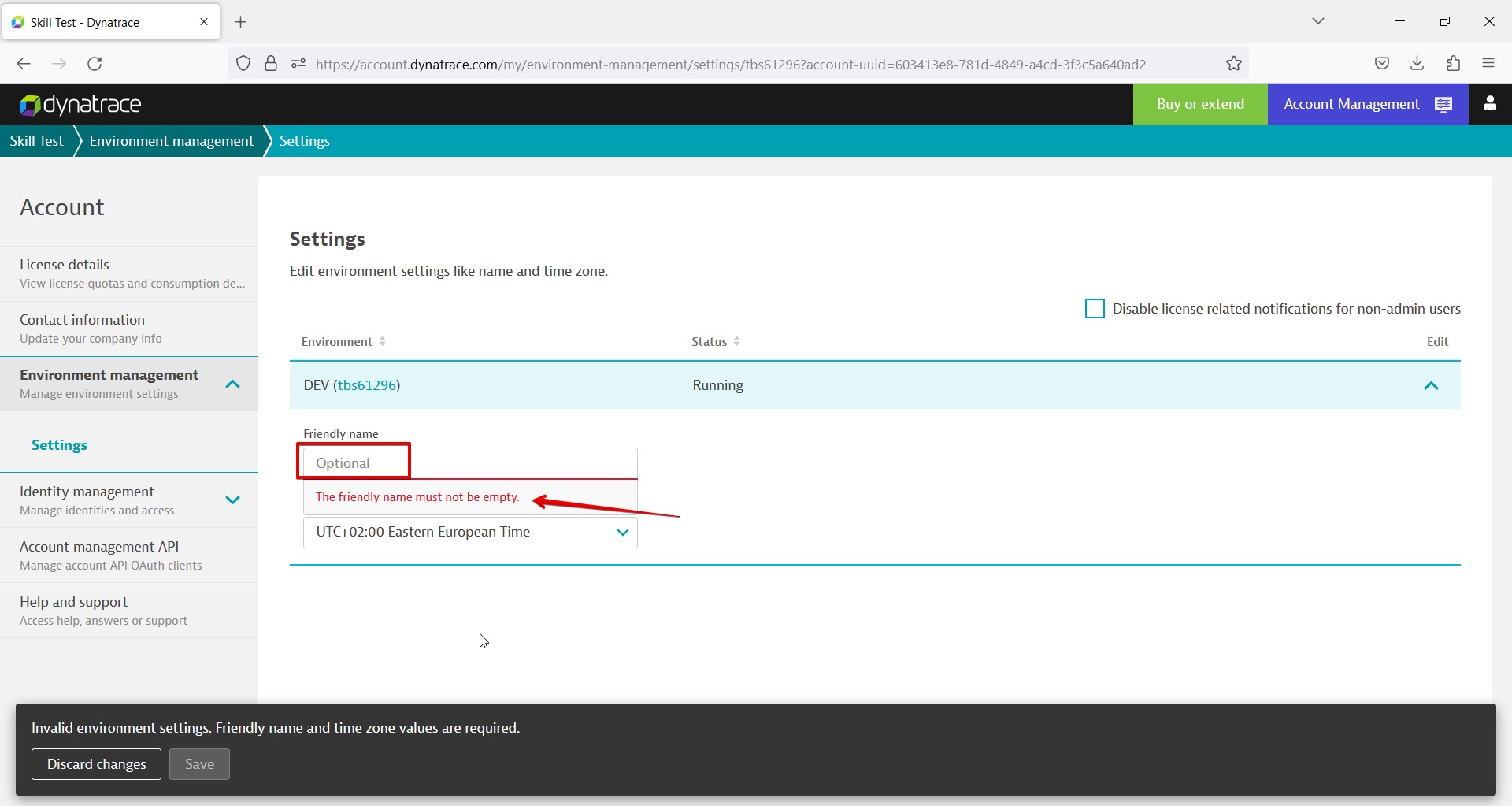Open Help and support in sidebar
Image resolution: width=1512 pixels, height=806 pixels.
click(x=129, y=611)
